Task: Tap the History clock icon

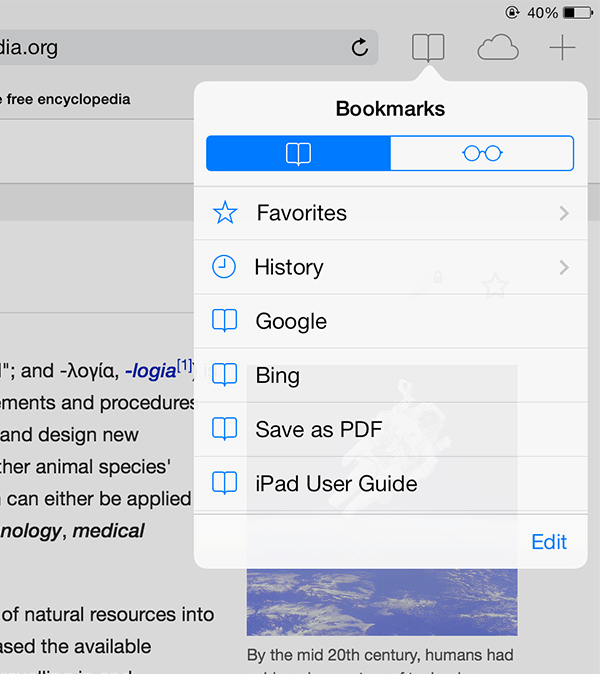Action: point(224,267)
